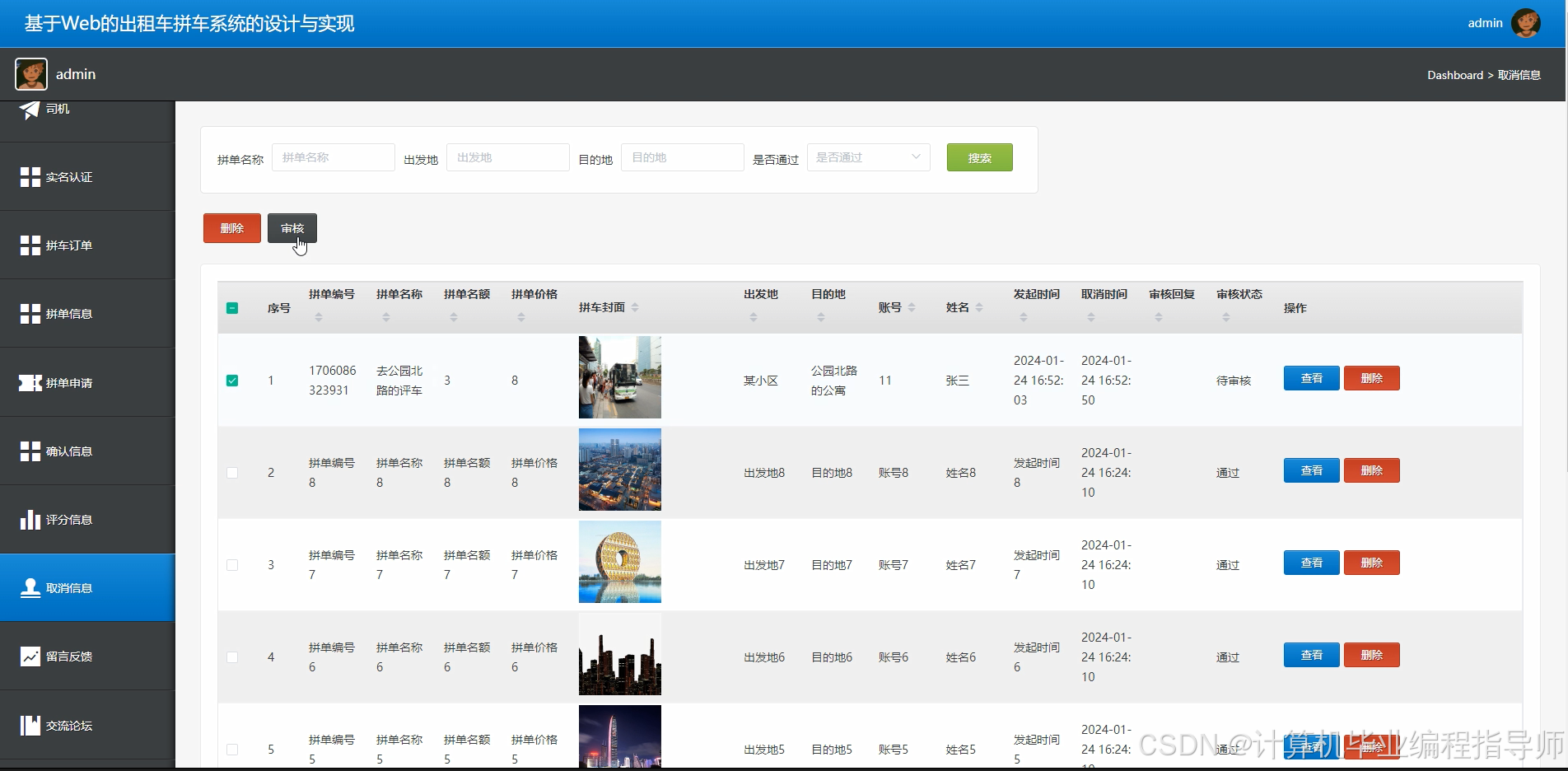Check the row 5 checkbox for 姓名5
Image resolution: width=1568 pixels, height=771 pixels.
(x=232, y=750)
